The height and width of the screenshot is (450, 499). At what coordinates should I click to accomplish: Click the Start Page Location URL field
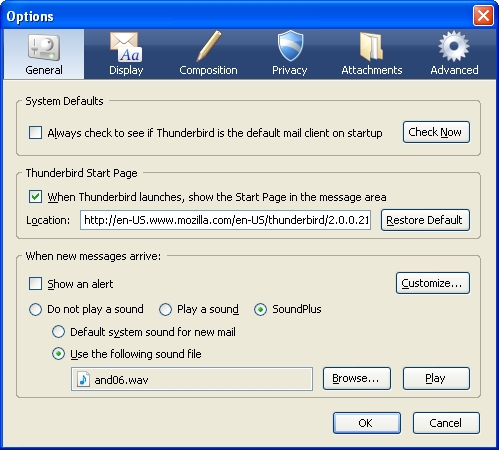(x=225, y=220)
